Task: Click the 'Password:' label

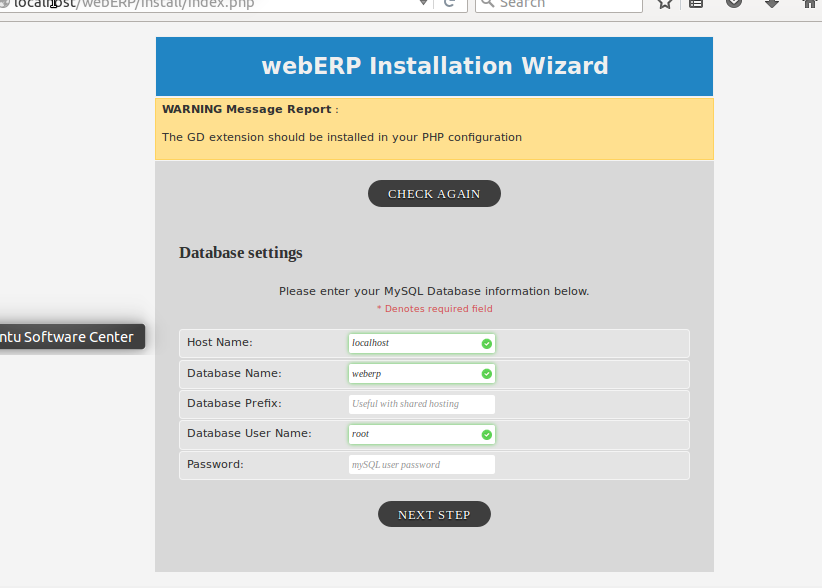Action: pyautogui.click(x=215, y=464)
